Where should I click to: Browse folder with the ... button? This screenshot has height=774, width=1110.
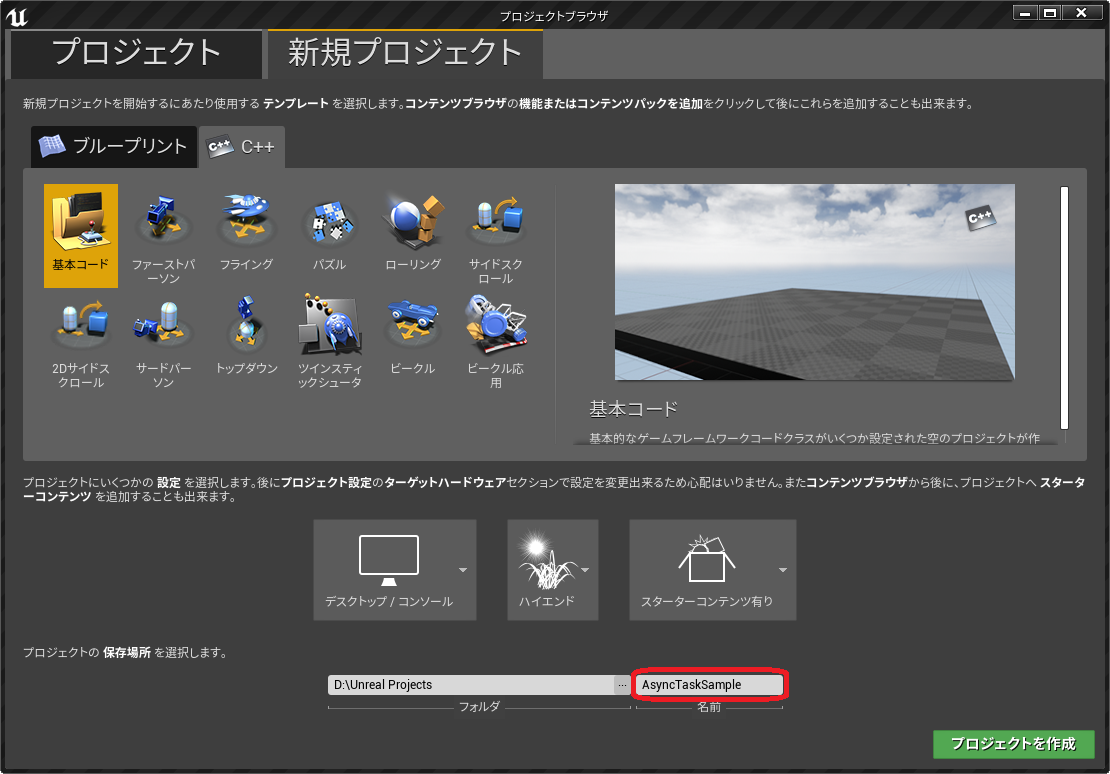coord(622,685)
